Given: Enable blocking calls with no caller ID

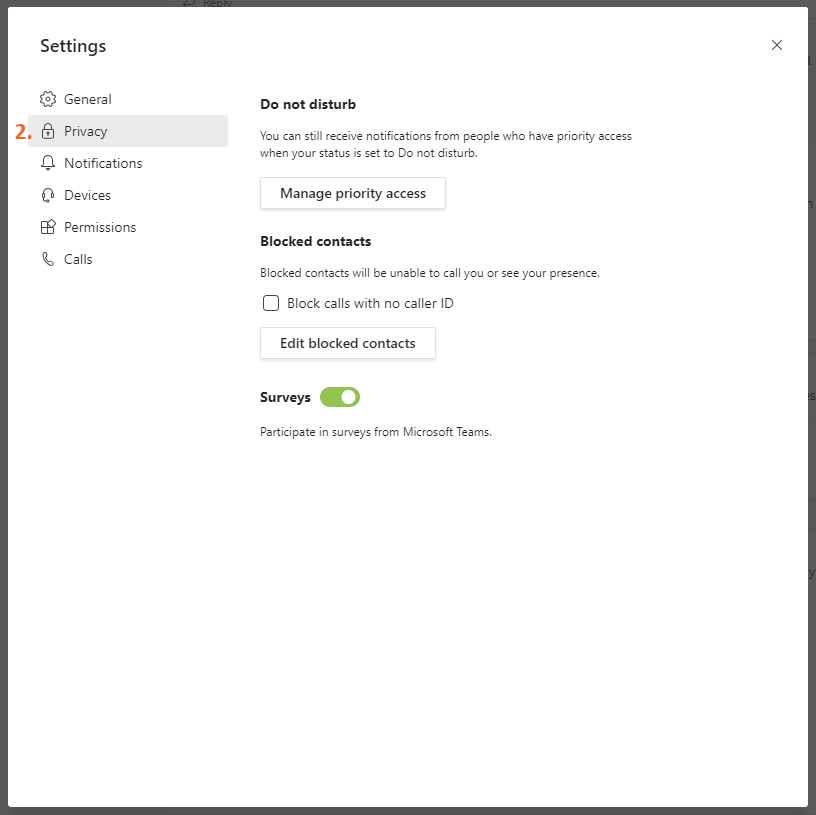Looking at the screenshot, I should [x=271, y=302].
